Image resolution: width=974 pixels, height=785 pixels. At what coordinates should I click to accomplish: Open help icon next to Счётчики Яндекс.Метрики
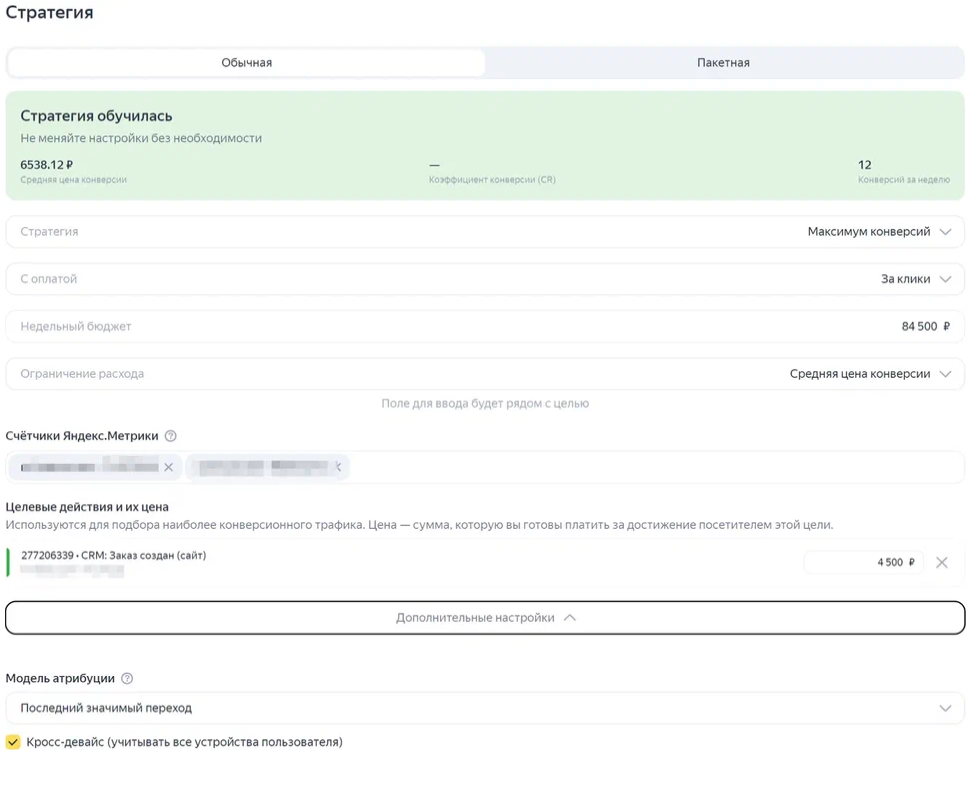coord(171,436)
